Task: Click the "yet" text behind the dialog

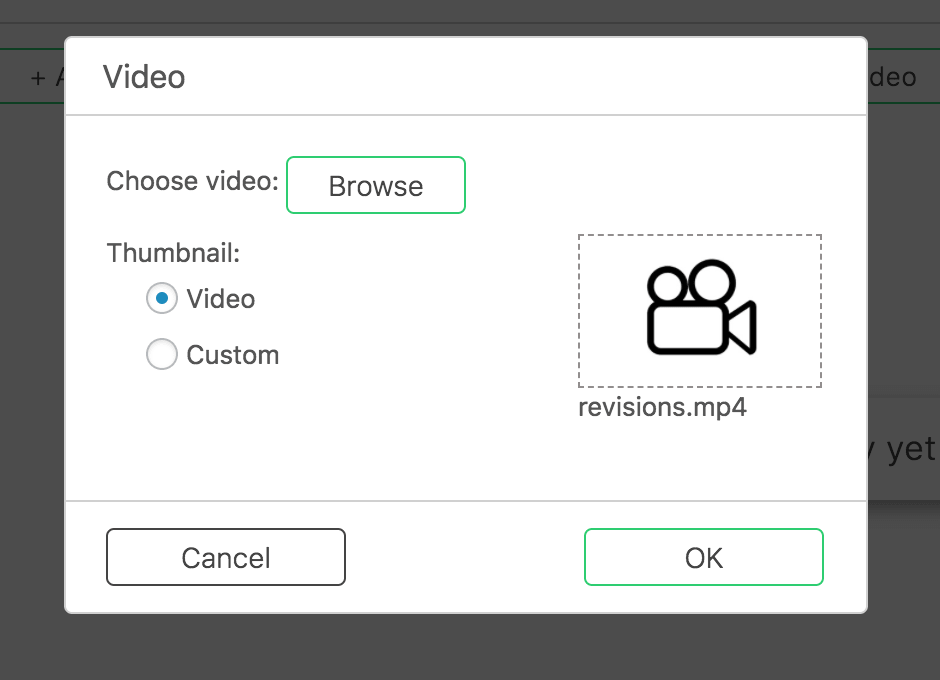Action: coord(903,449)
